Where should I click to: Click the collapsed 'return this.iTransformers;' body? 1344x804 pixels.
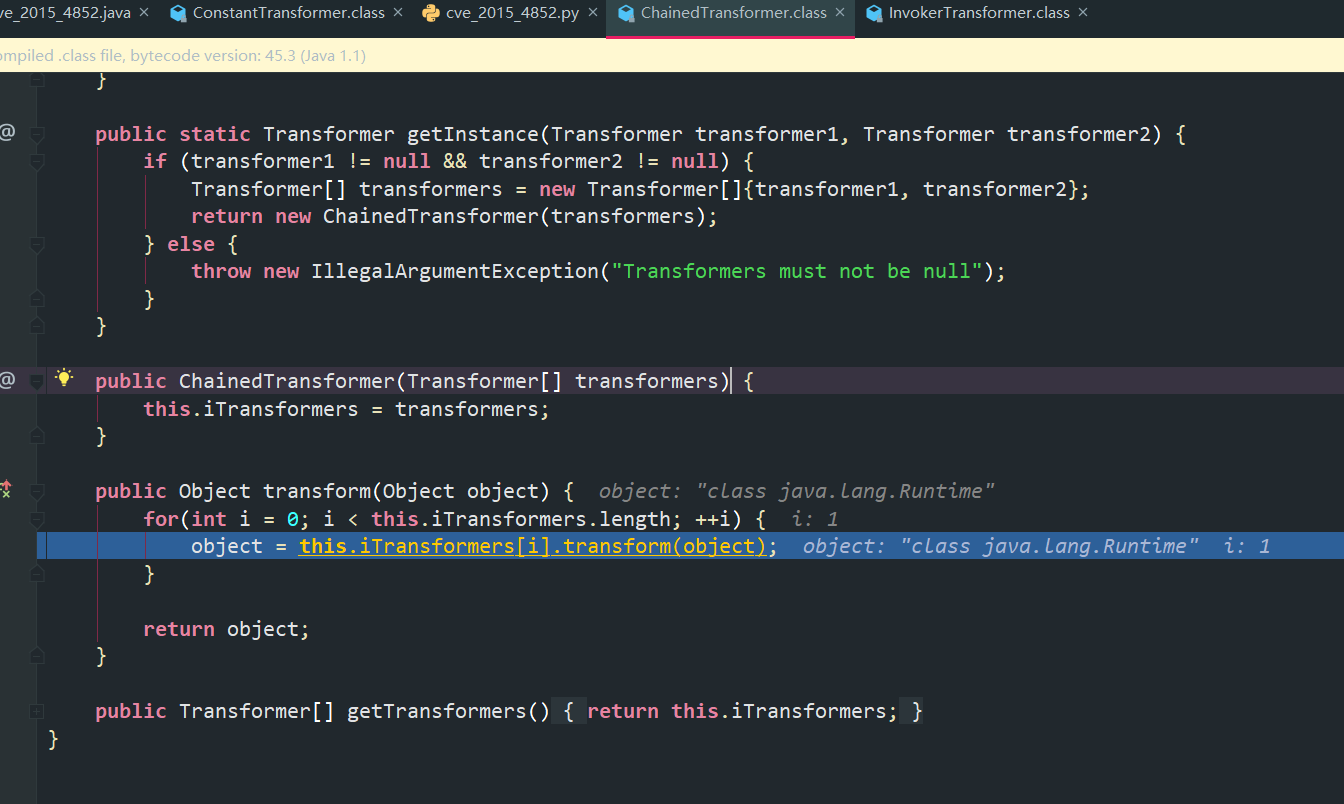tap(742, 711)
